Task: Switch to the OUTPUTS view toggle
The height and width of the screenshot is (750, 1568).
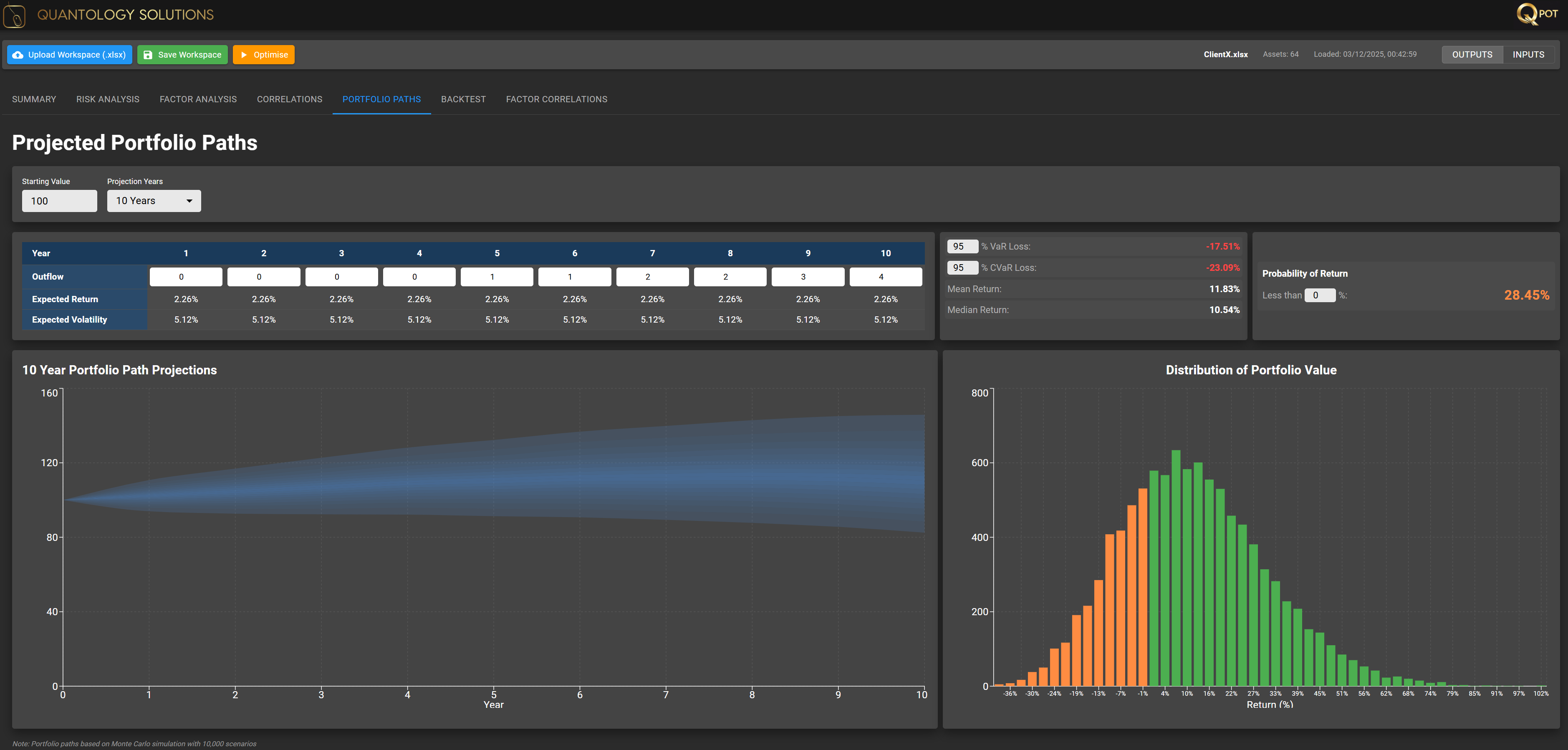Action: click(1472, 55)
